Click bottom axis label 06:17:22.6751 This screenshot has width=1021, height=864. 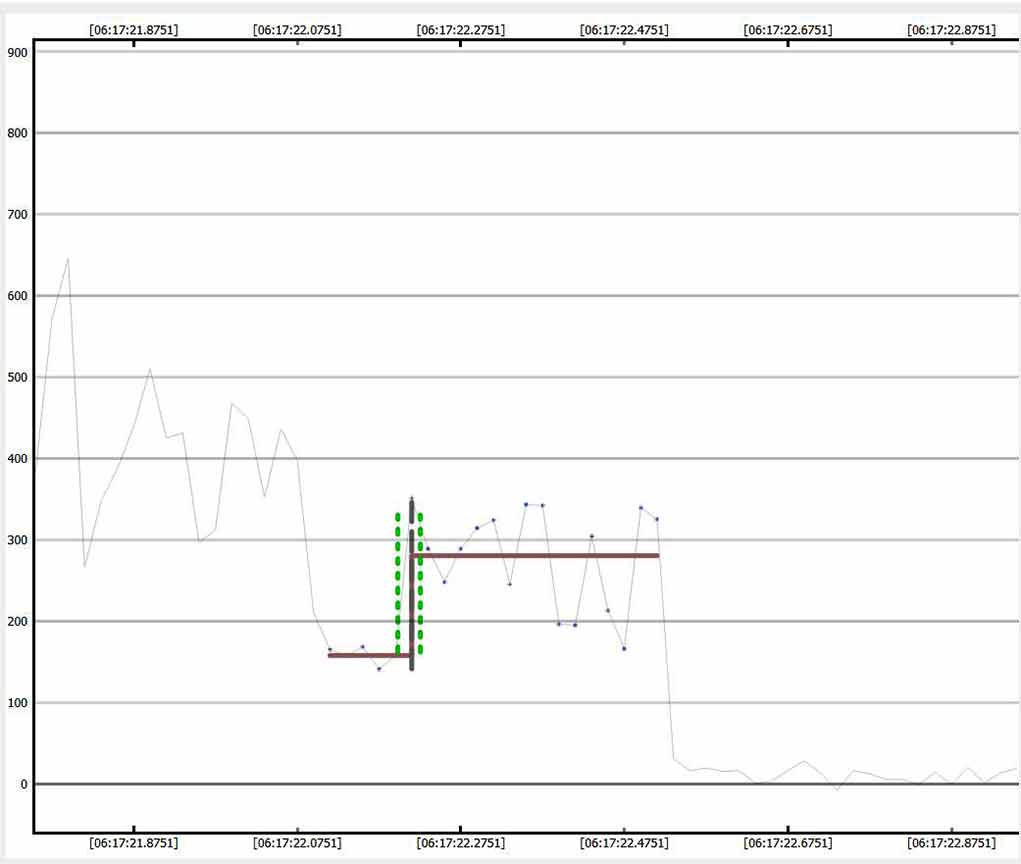(x=788, y=843)
